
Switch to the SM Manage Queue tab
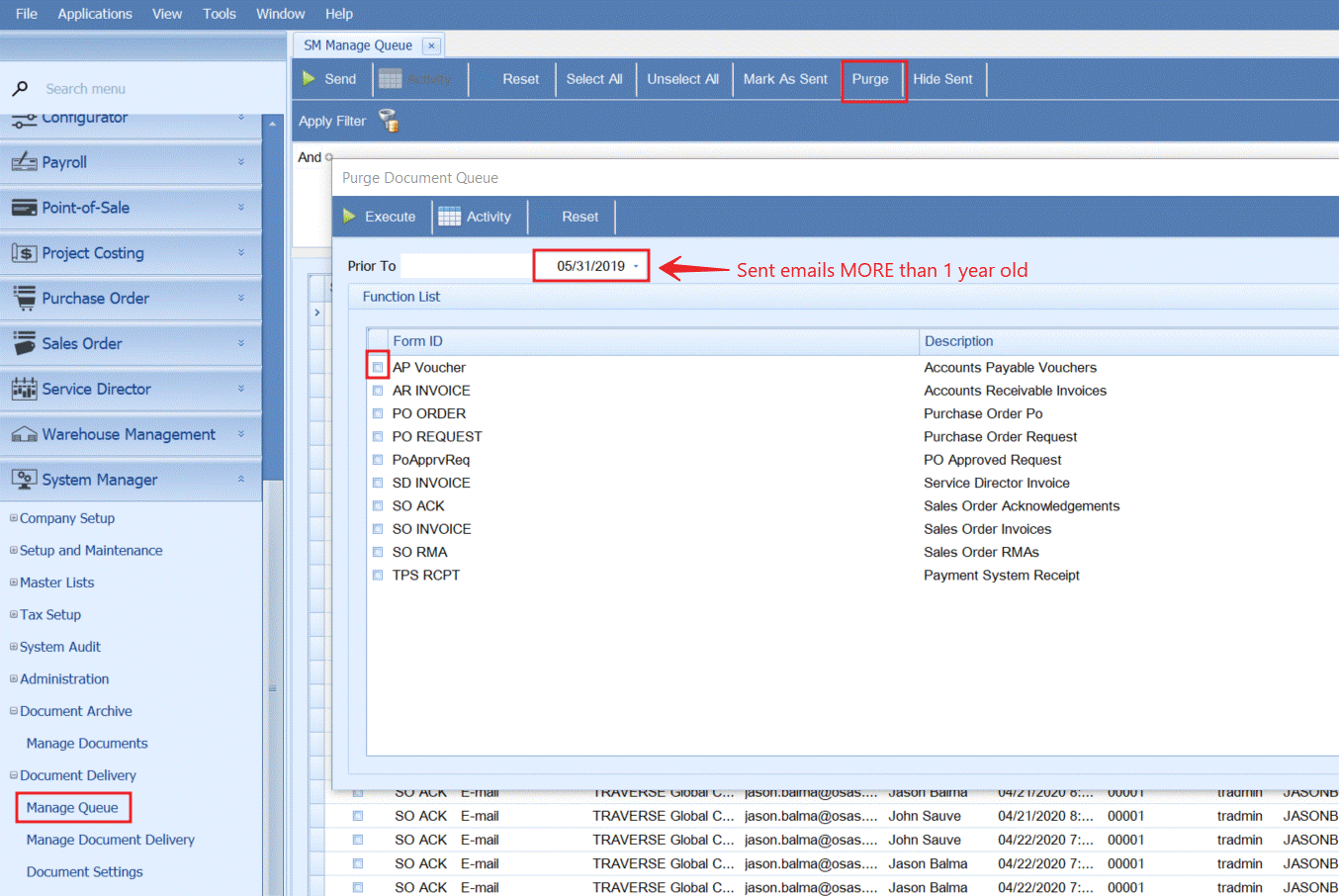click(x=357, y=45)
